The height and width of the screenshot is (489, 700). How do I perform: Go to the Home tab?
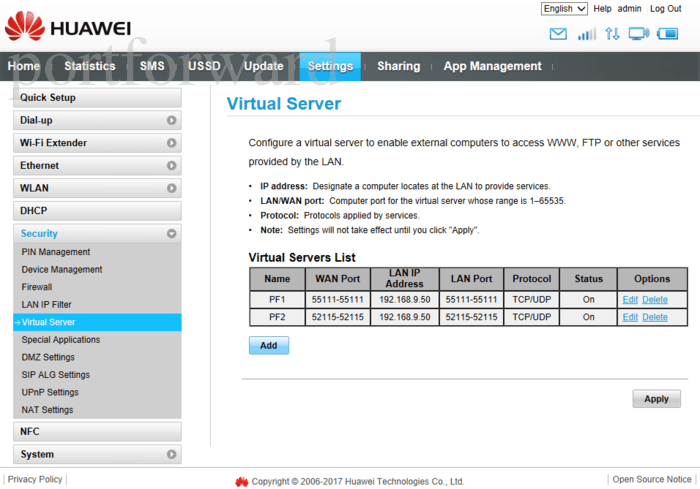24,66
